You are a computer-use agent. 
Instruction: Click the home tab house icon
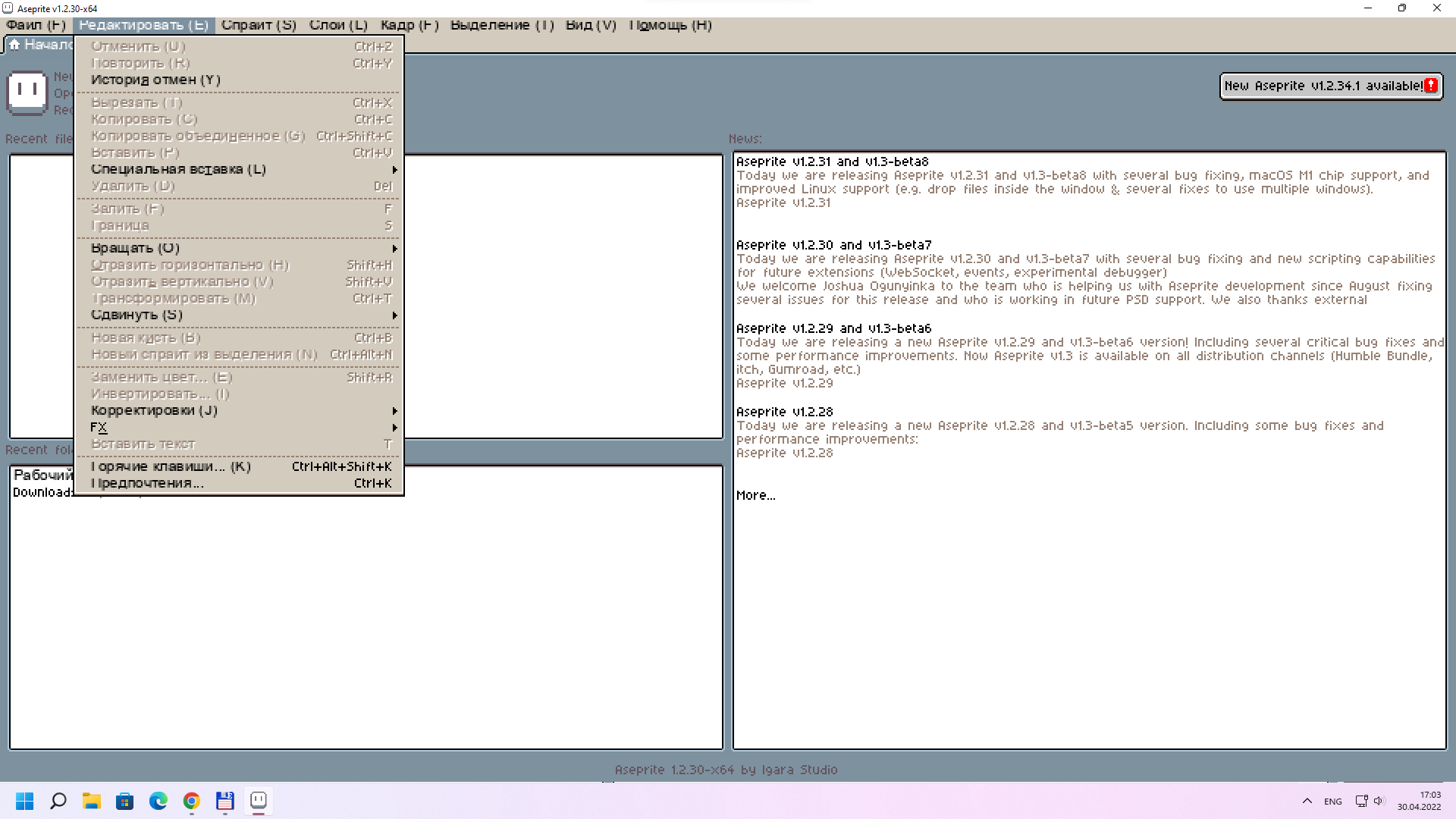tap(14, 45)
